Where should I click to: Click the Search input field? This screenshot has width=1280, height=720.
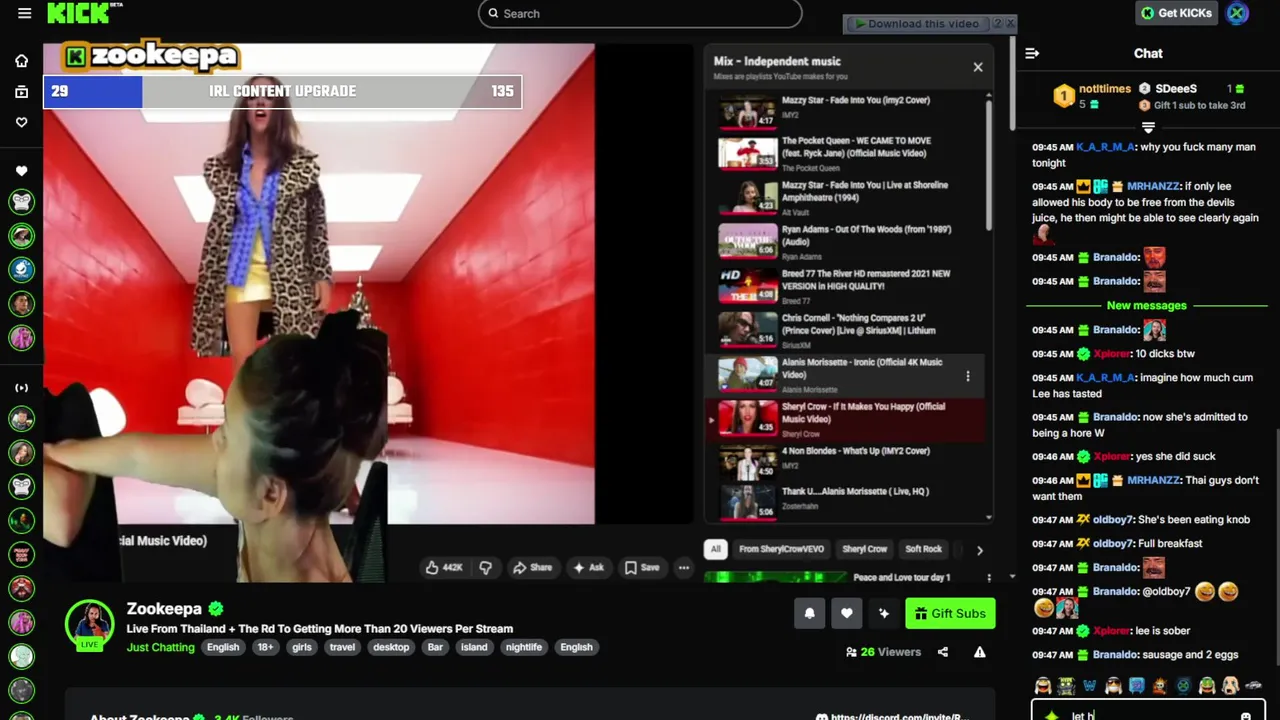640,13
